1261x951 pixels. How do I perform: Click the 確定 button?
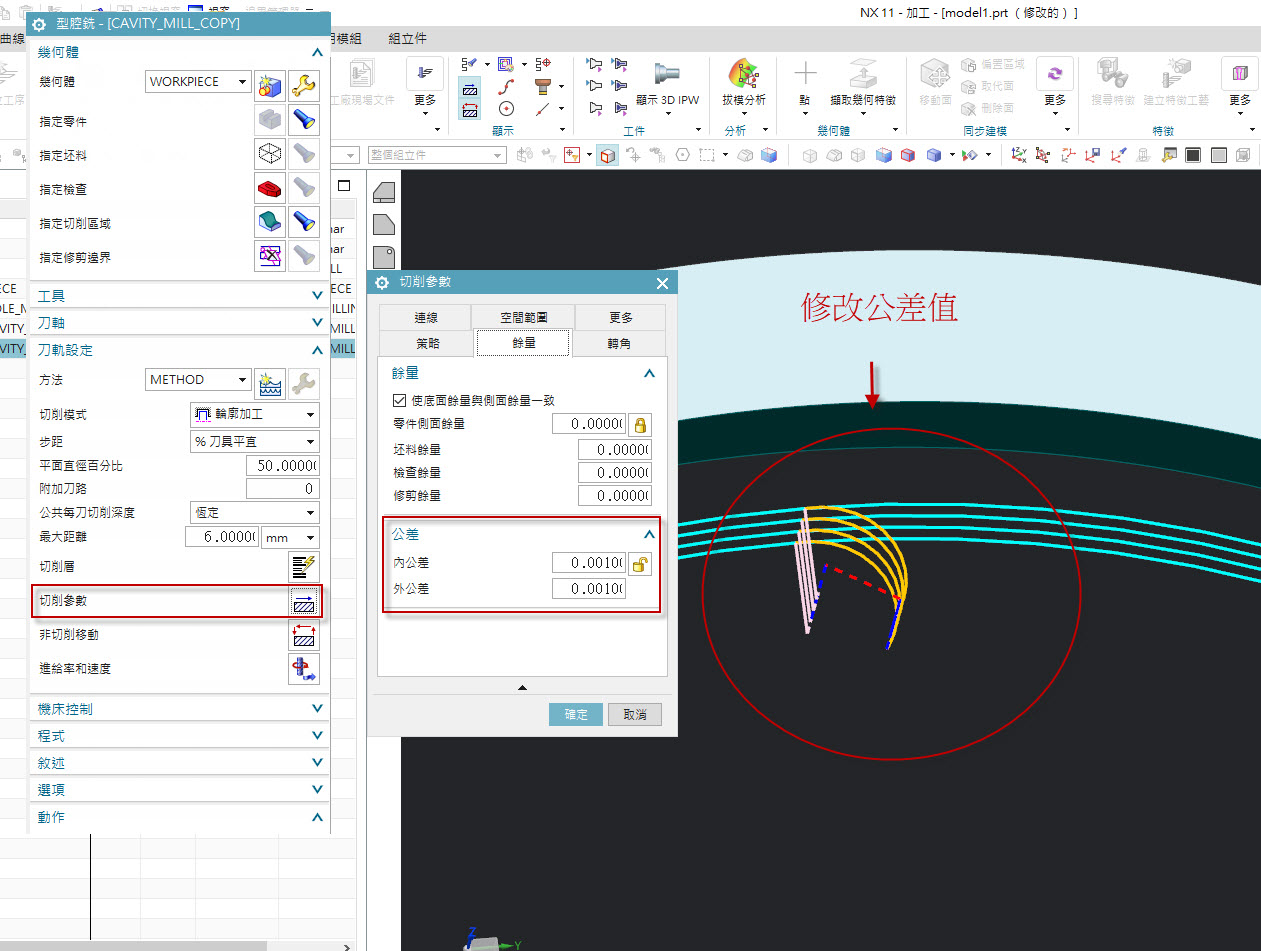tap(576, 714)
